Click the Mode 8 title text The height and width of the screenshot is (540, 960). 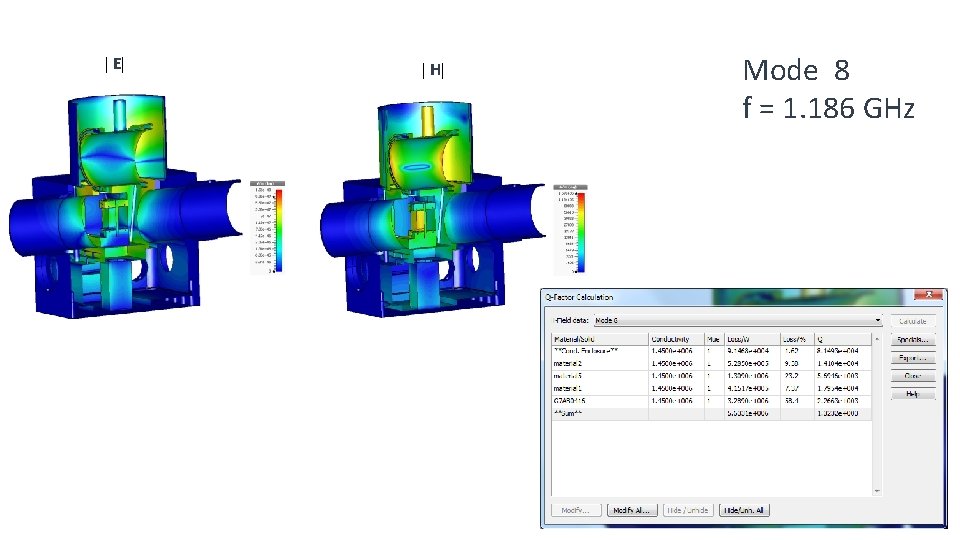pos(796,70)
